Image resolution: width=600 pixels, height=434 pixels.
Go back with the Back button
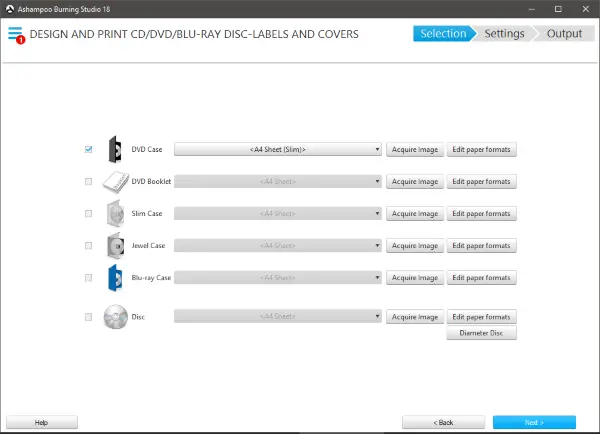tap(443, 423)
